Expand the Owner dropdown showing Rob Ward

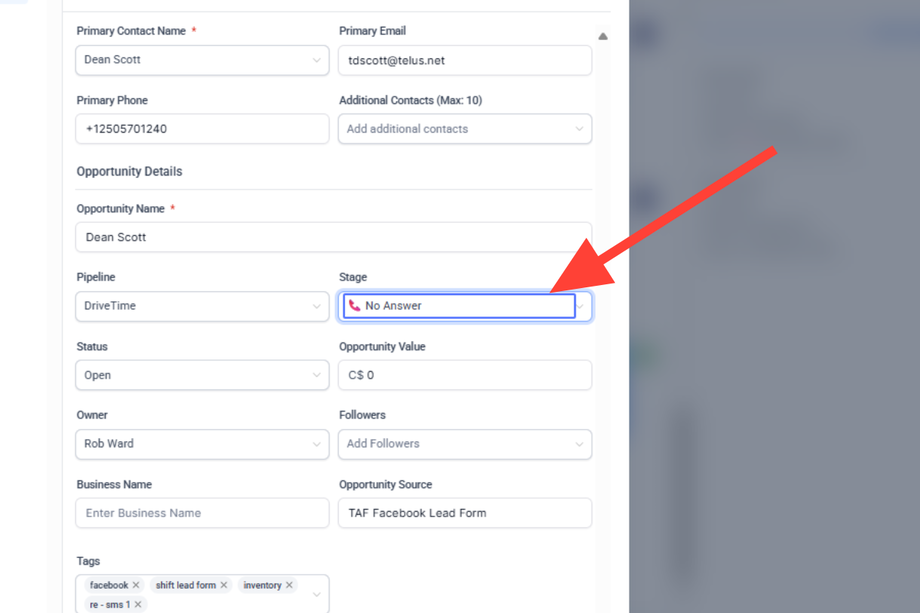[202, 444]
